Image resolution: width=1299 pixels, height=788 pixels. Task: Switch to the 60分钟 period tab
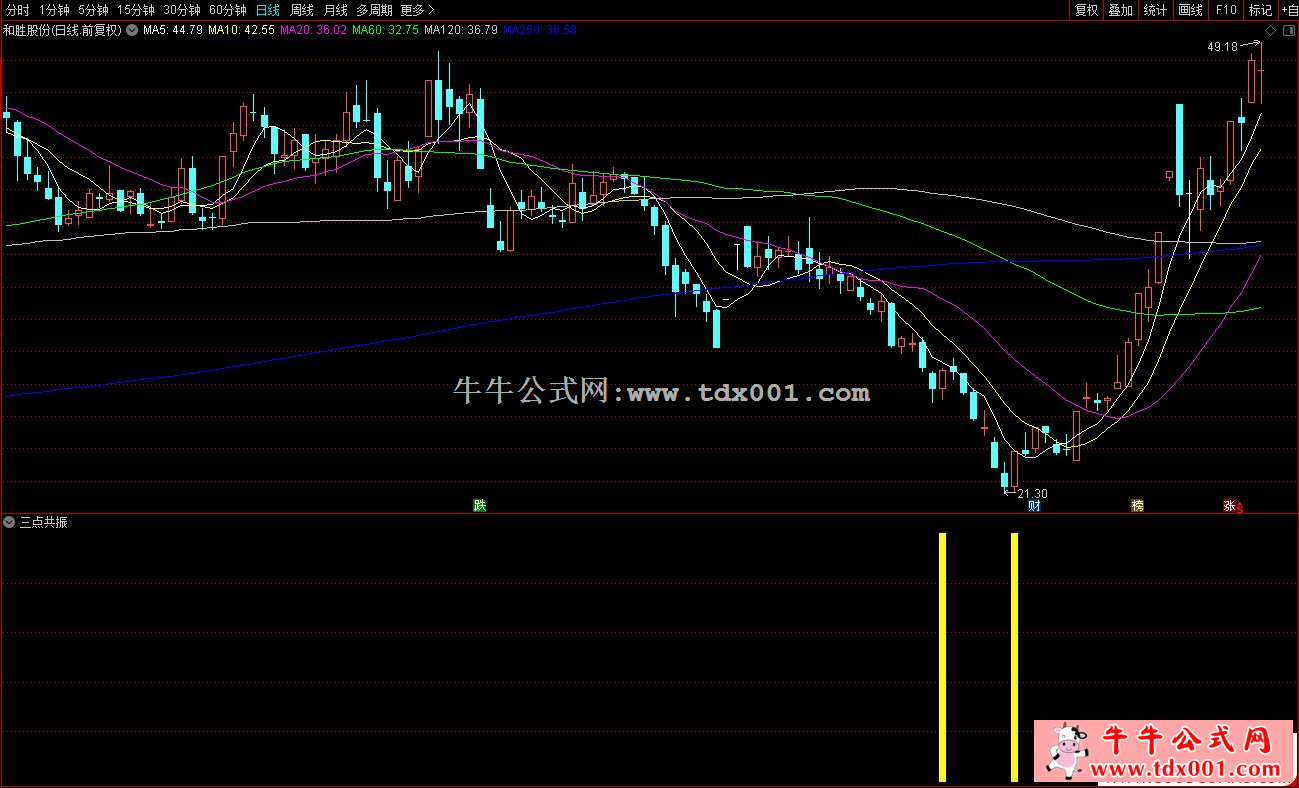[x=228, y=10]
